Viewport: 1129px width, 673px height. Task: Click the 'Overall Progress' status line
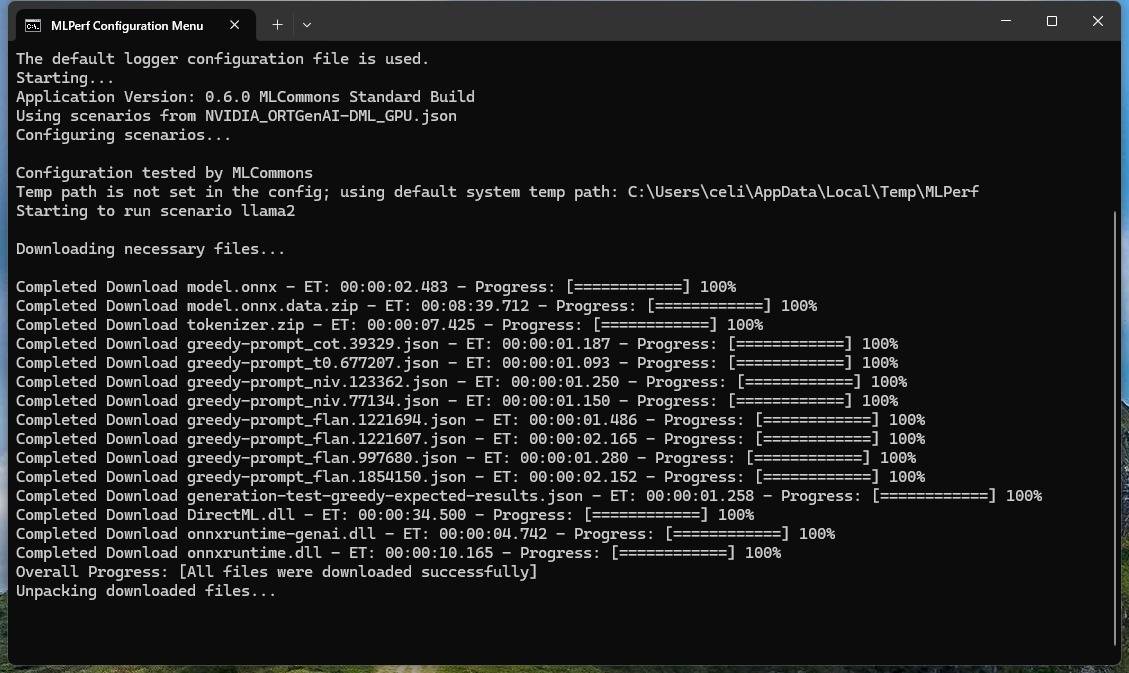tap(276, 572)
